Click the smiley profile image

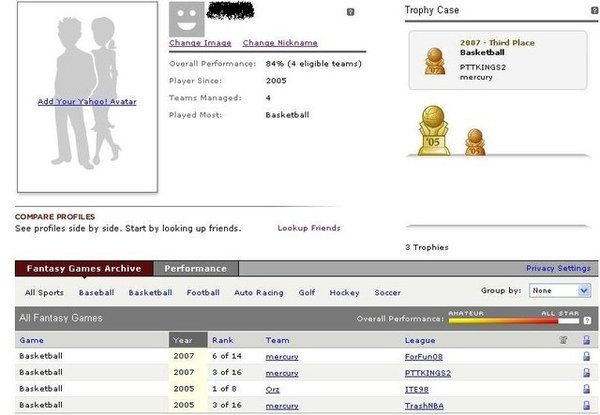point(187,20)
